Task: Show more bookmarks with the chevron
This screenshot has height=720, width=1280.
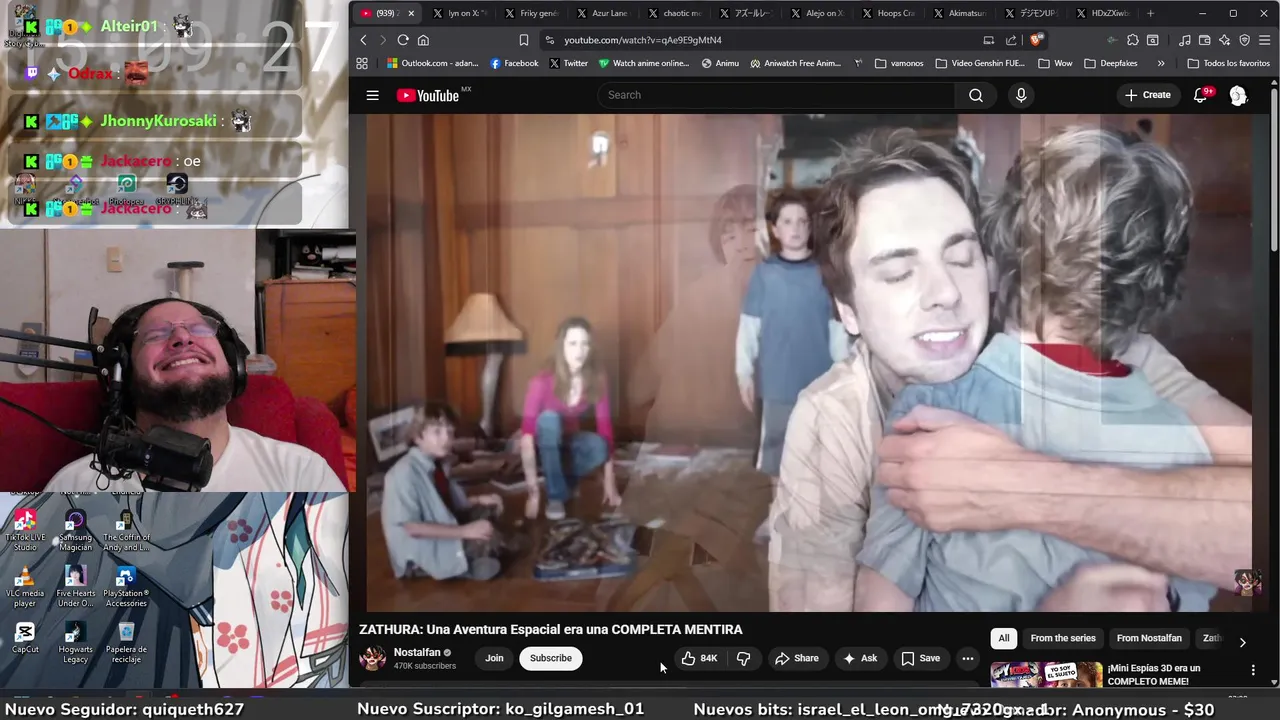Action: [x=1160, y=63]
